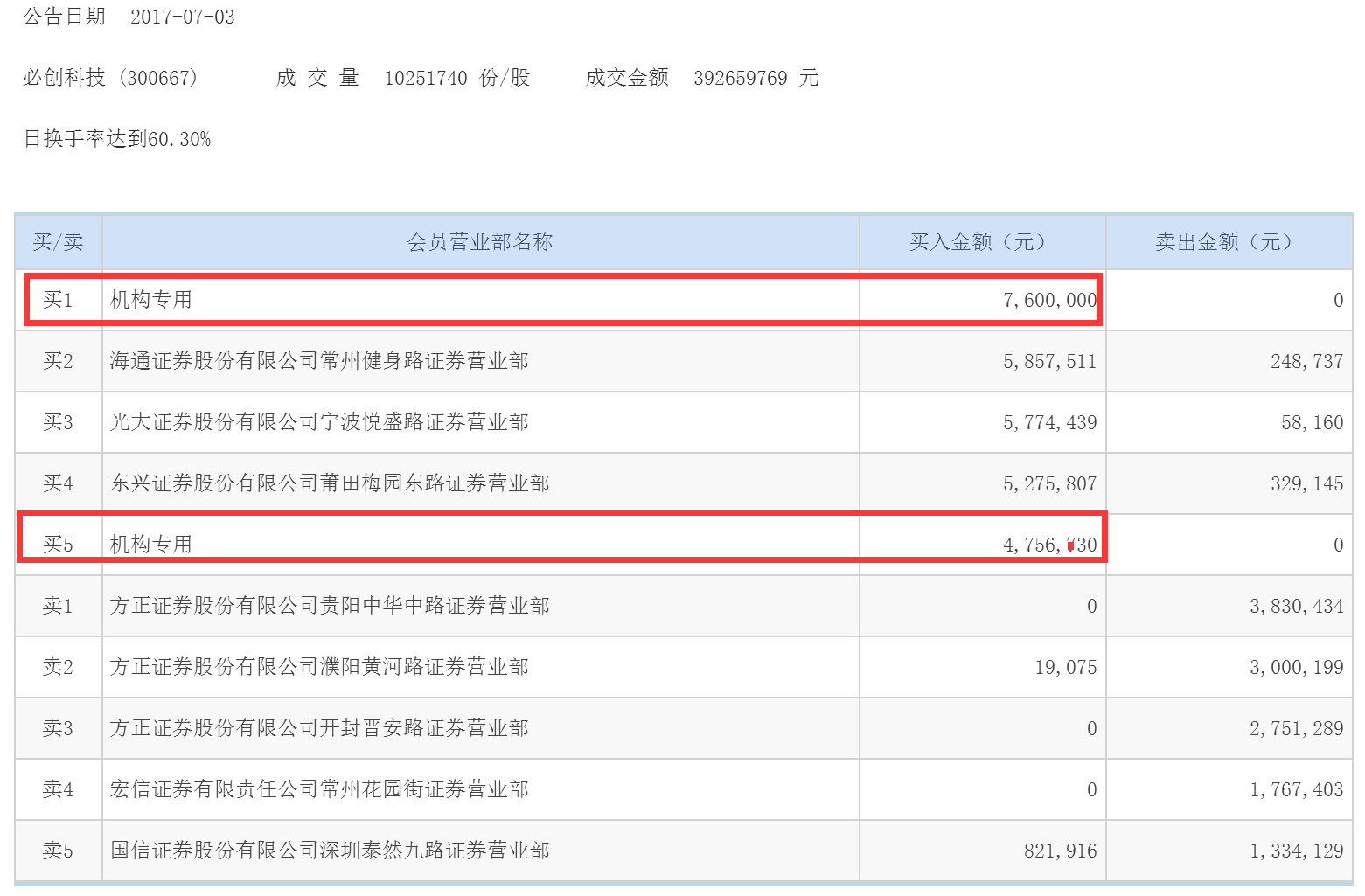Click the sell amount 248,737
Image resolution: width=1365 pixels, height=896 pixels.
click(1306, 362)
